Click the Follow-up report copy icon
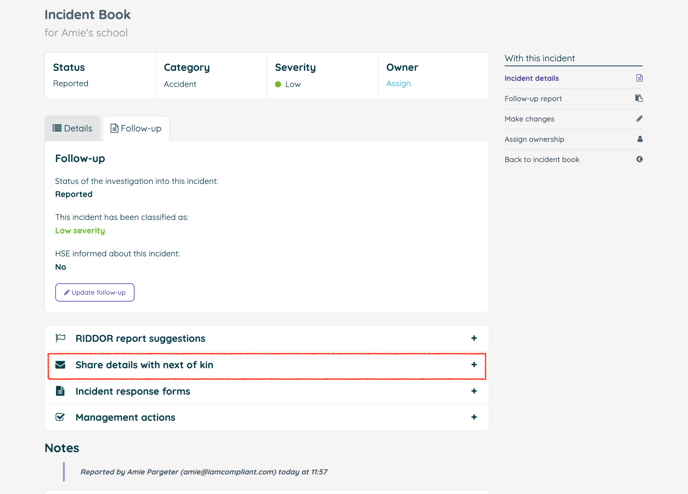Viewport: 688px width, 494px height. (639, 99)
